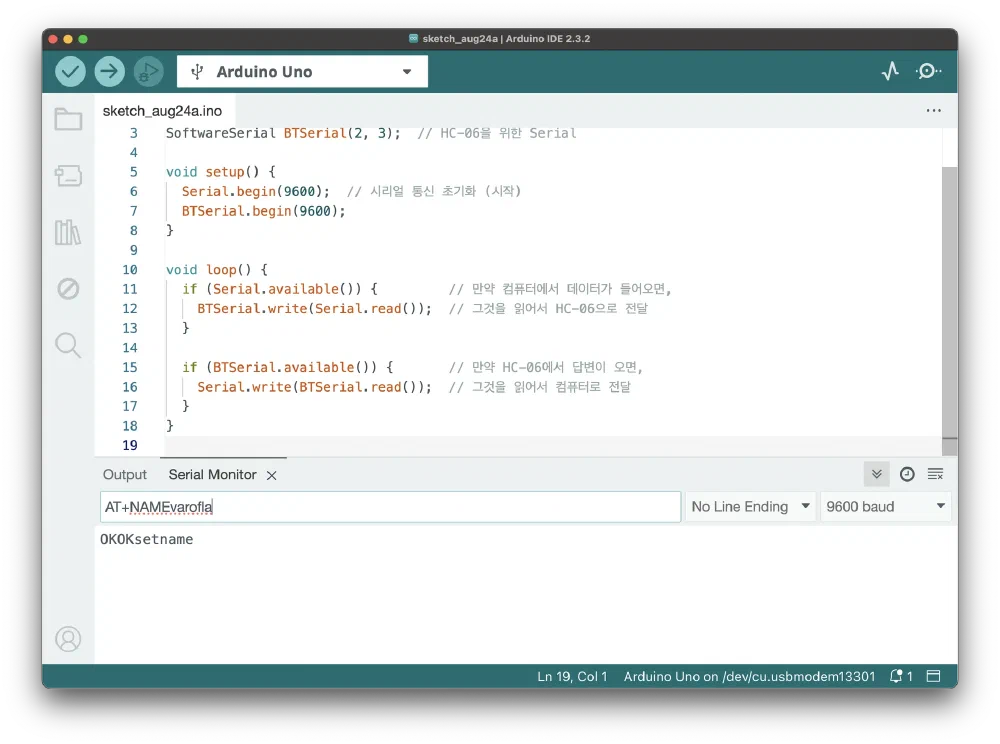The width and height of the screenshot is (1000, 744).
Task: Click the Verify sketch checkmark button
Action: 70,71
